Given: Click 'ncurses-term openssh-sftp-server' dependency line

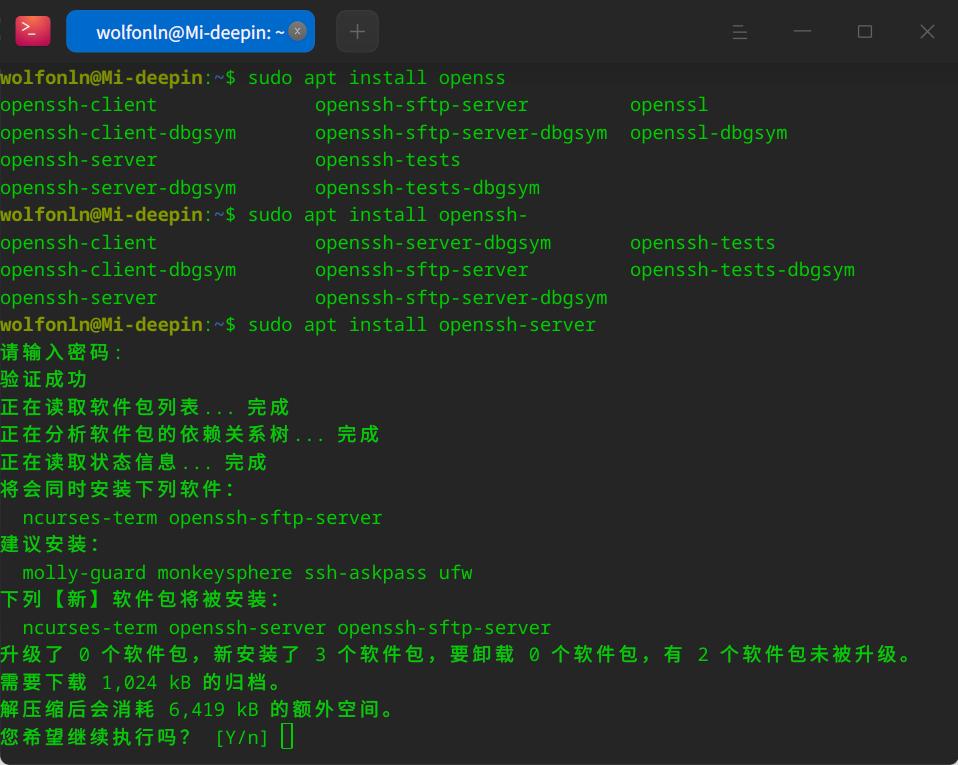Looking at the screenshot, I should [x=202, y=518].
